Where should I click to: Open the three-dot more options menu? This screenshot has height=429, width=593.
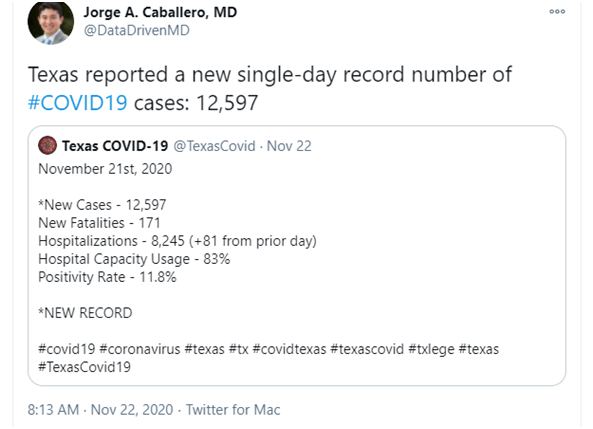[x=557, y=12]
